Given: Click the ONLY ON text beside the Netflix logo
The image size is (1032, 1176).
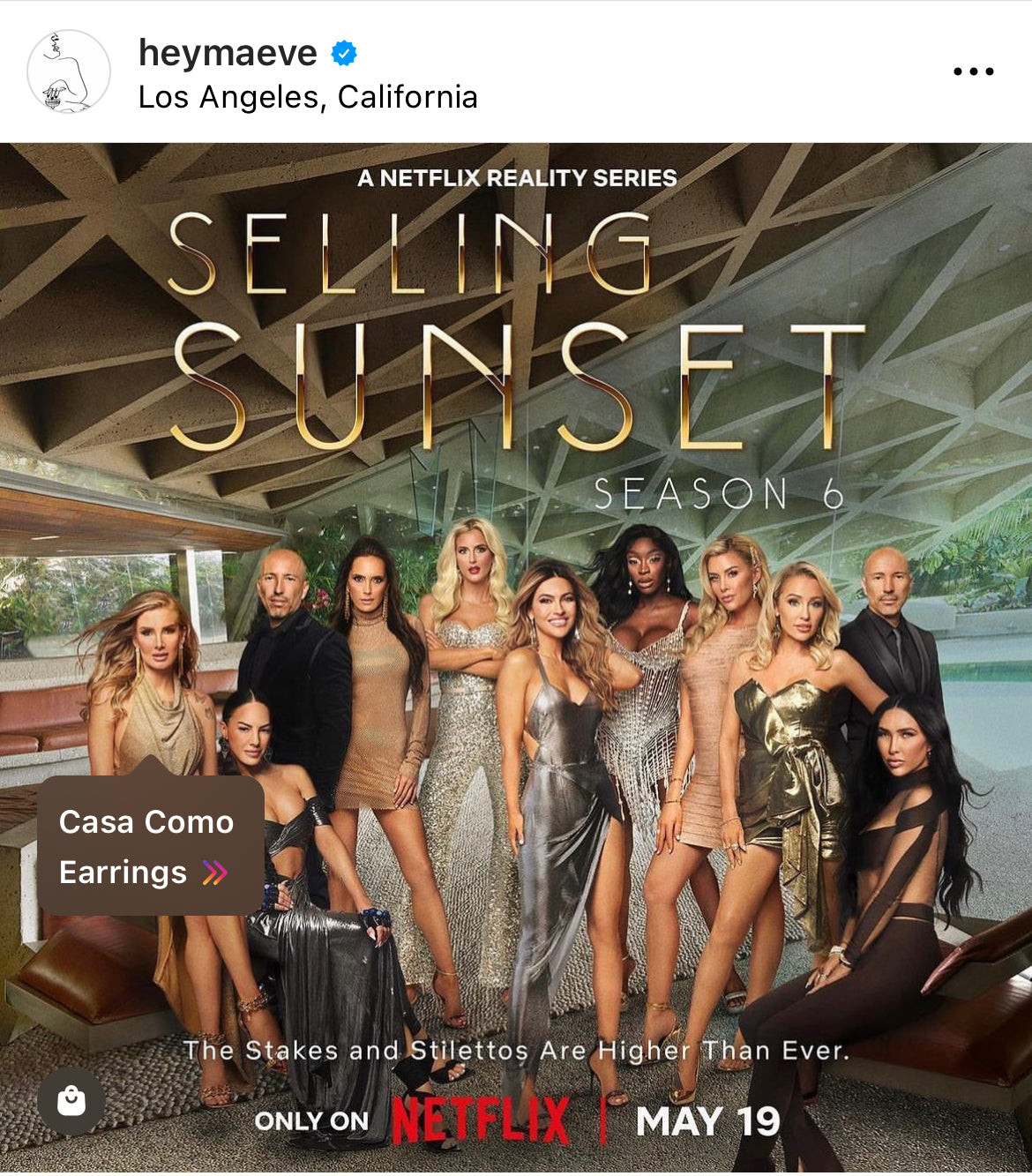Looking at the screenshot, I should tap(311, 1121).
